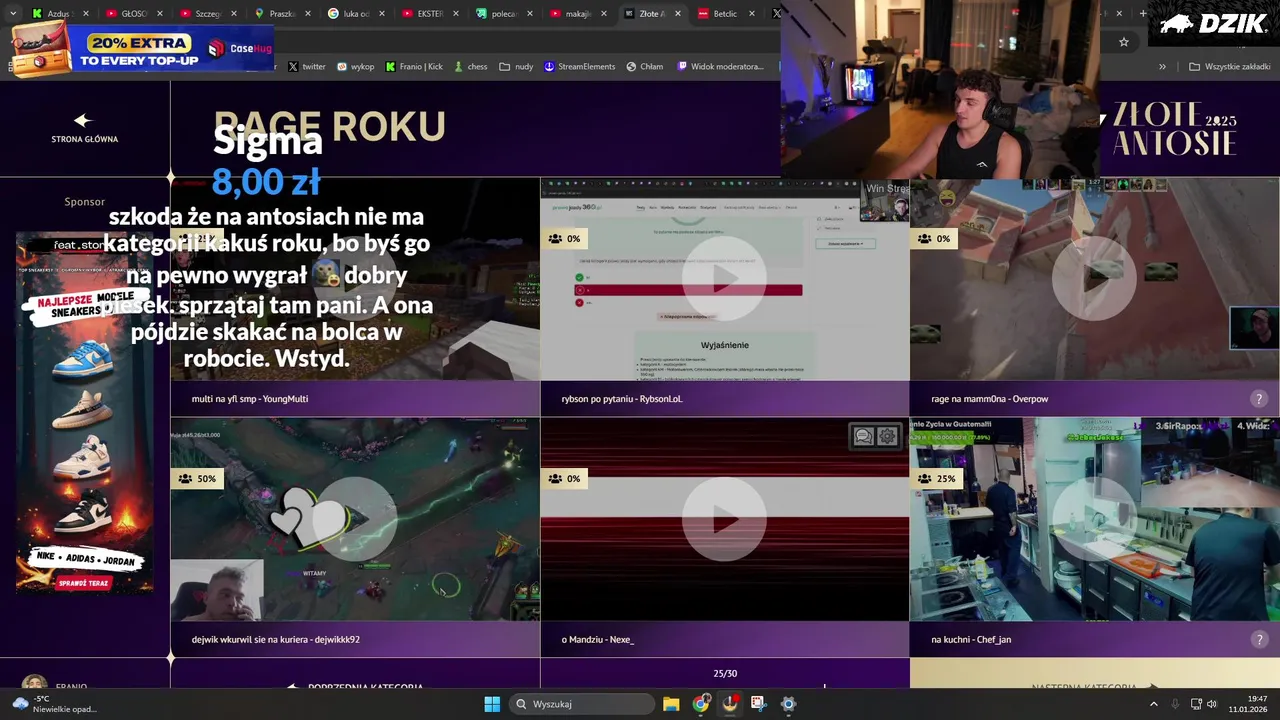Bookmark this page with the star icon

(1124, 42)
